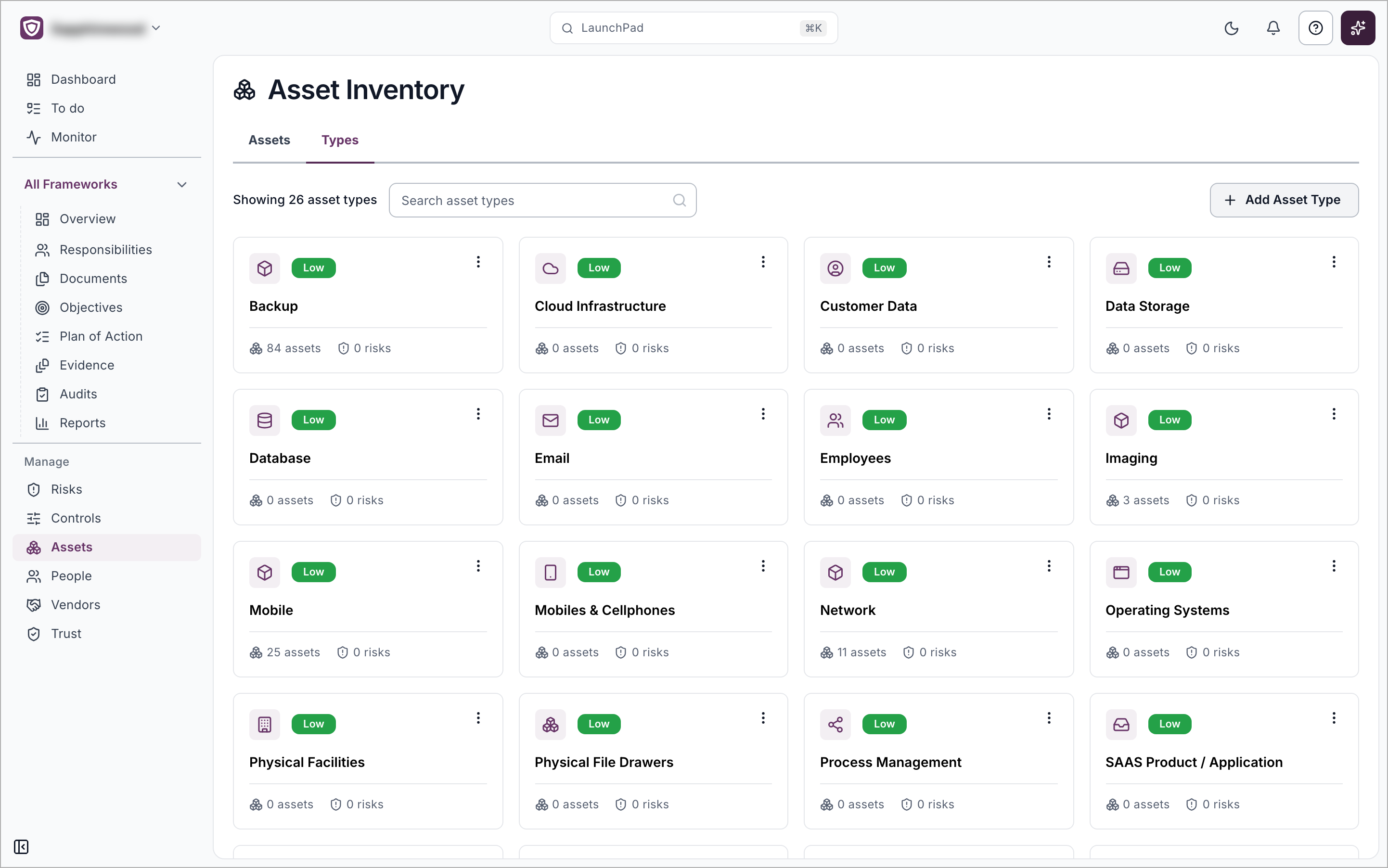Click magnifier icon in asset types search
The height and width of the screenshot is (868, 1388).
[x=680, y=200]
